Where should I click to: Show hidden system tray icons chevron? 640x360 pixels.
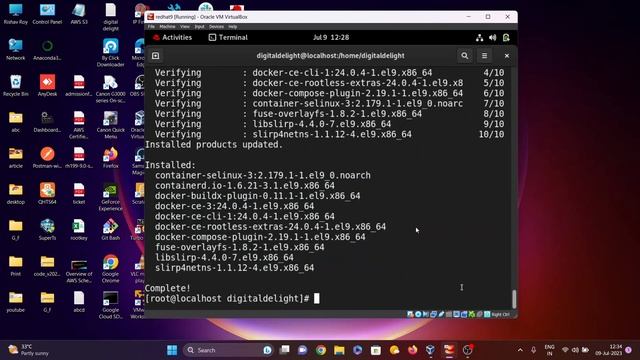[x=520, y=350]
